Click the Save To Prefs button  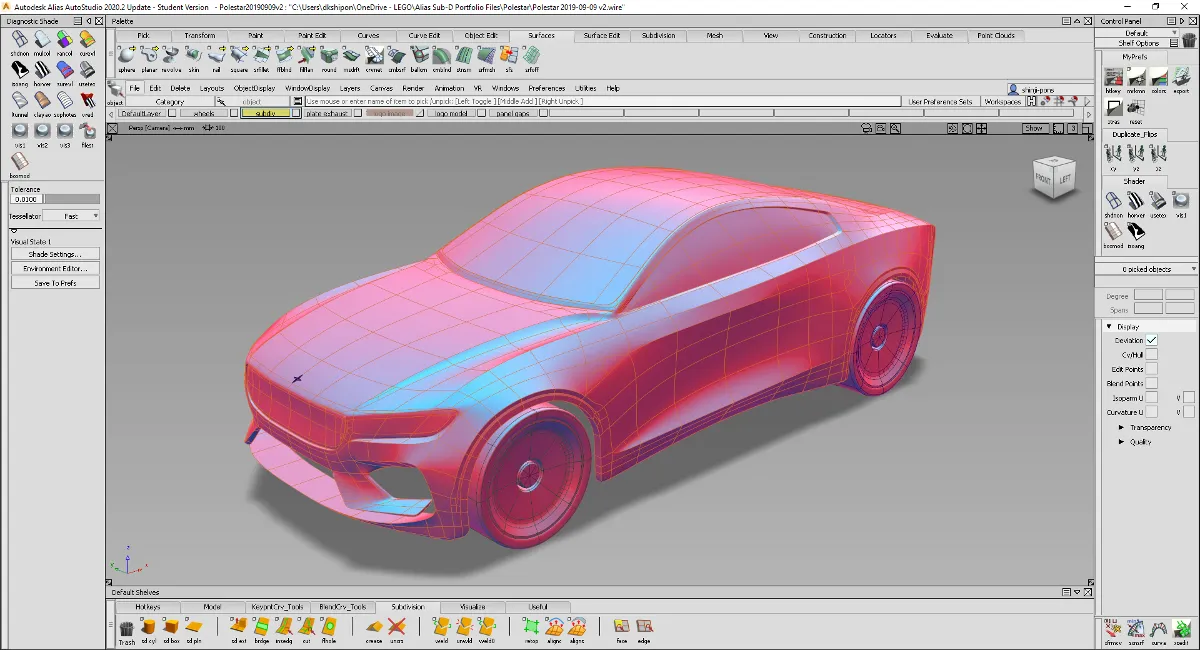(55, 283)
